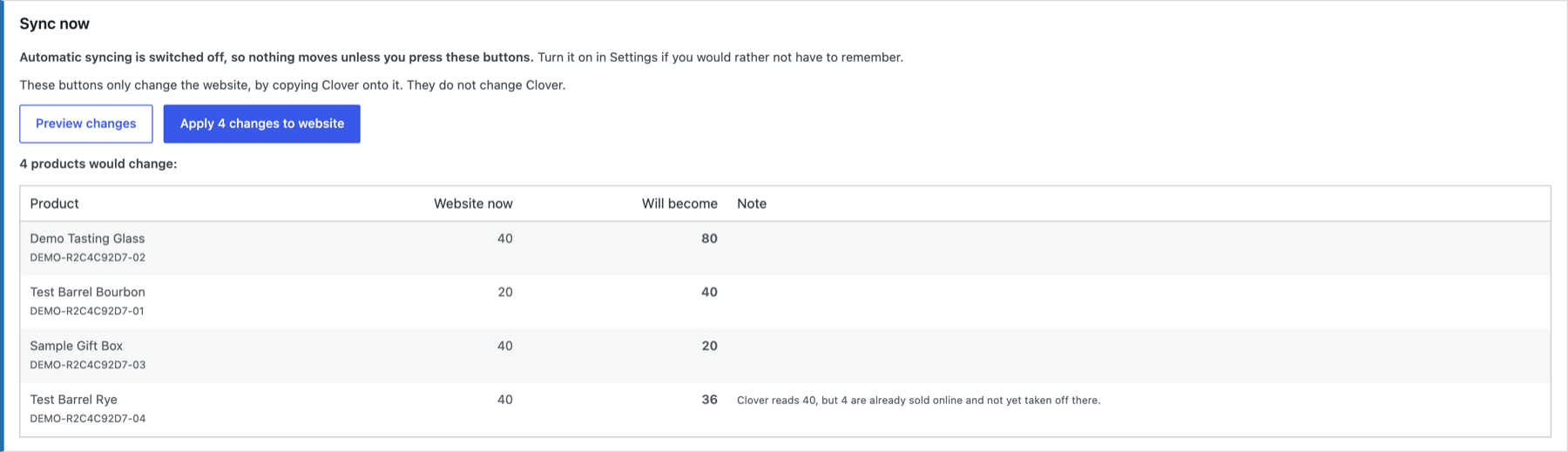1568x452 pixels.
Task: Click the Note column header
Action: [752, 204]
